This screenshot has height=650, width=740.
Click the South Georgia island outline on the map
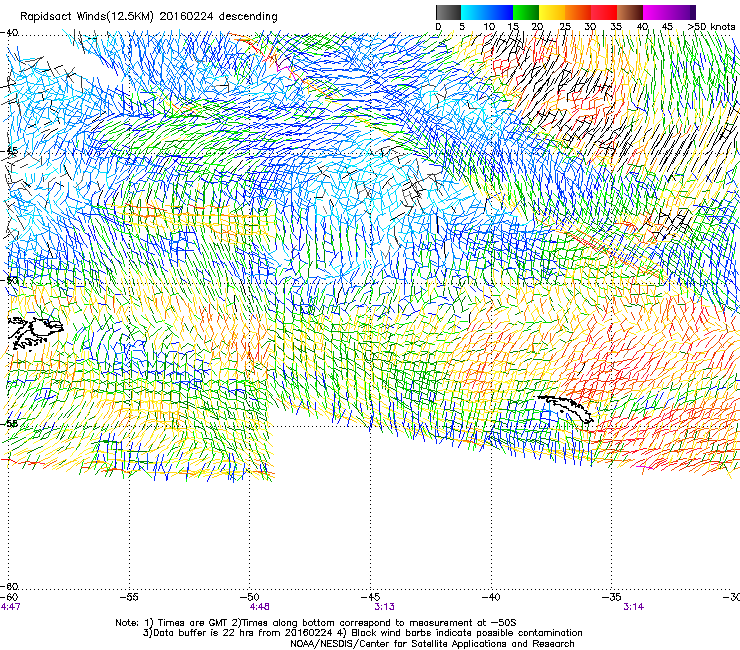click(565, 409)
